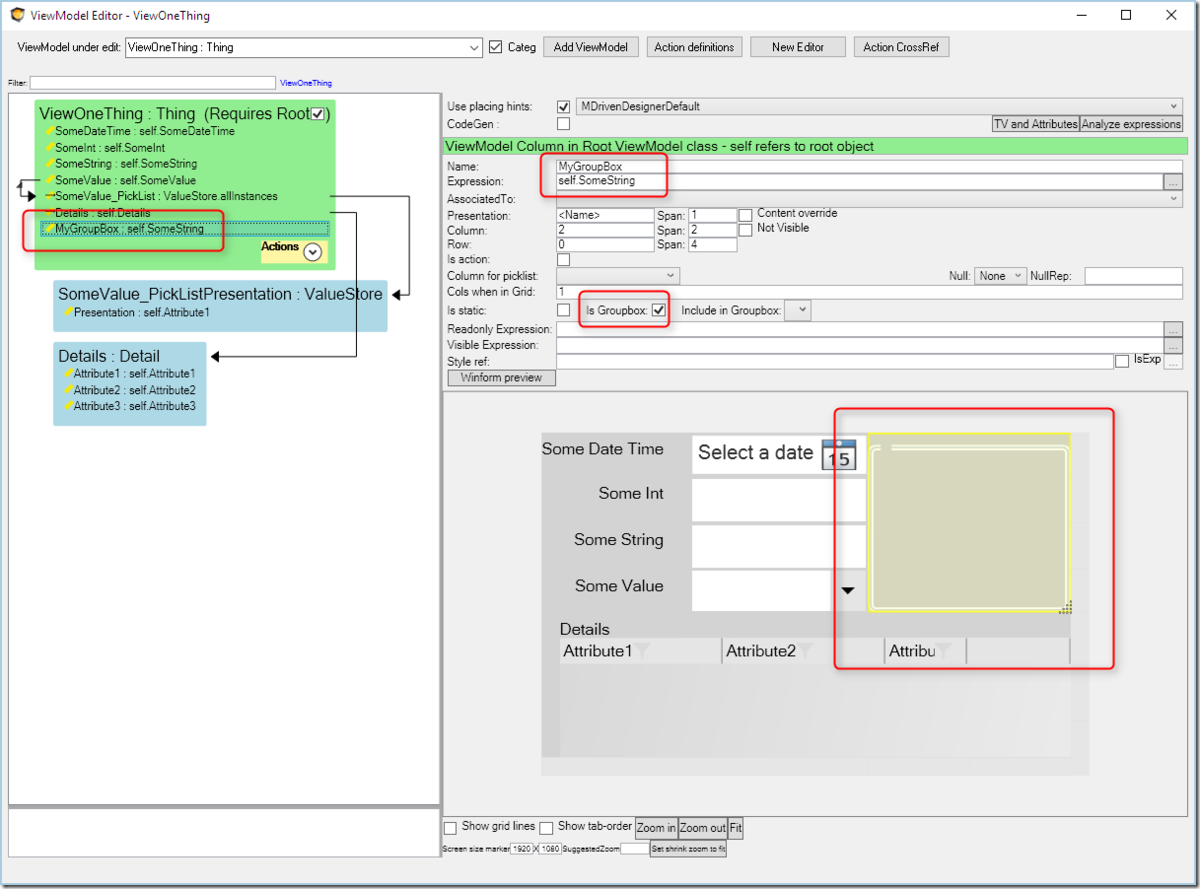
Task: Enable the Is static checkbox
Action: click(563, 311)
